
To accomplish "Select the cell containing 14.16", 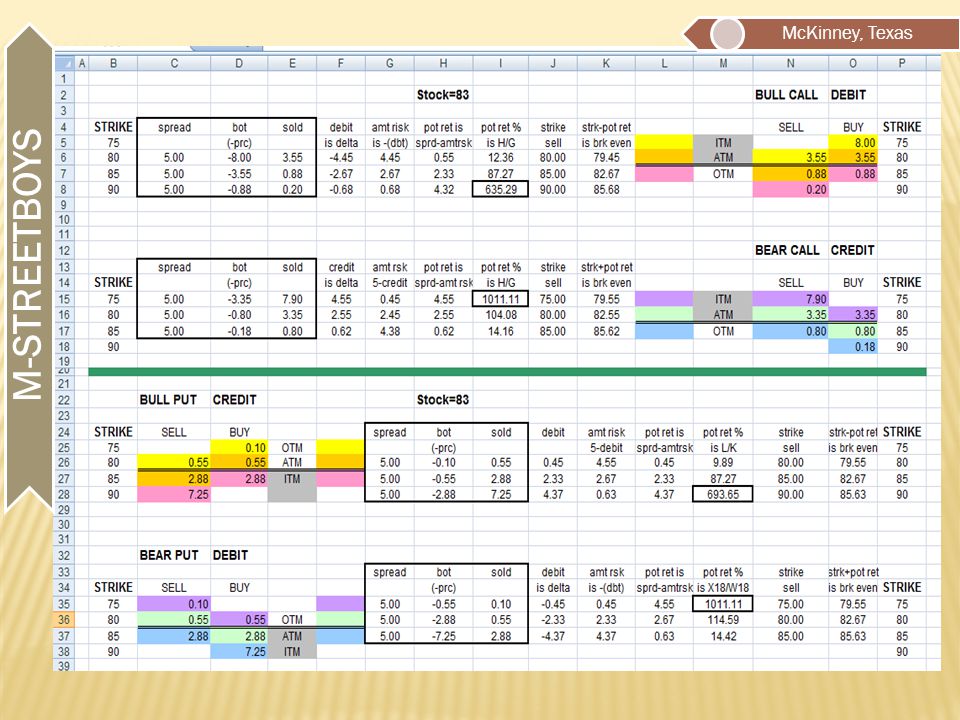I will 500,331.
